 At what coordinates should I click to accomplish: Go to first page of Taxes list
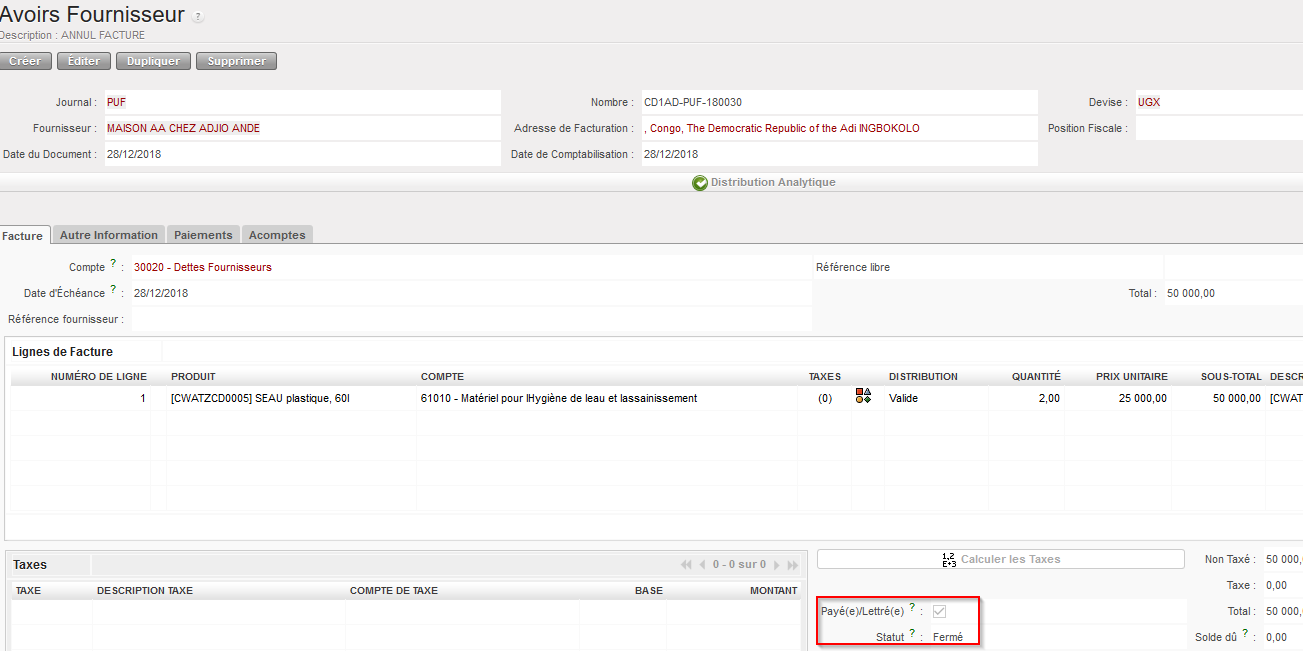tap(686, 565)
